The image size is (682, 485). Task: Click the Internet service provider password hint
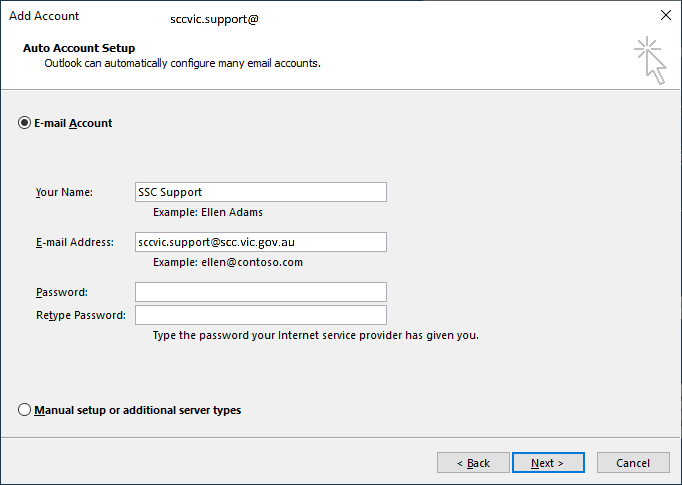pyautogui.click(x=315, y=335)
